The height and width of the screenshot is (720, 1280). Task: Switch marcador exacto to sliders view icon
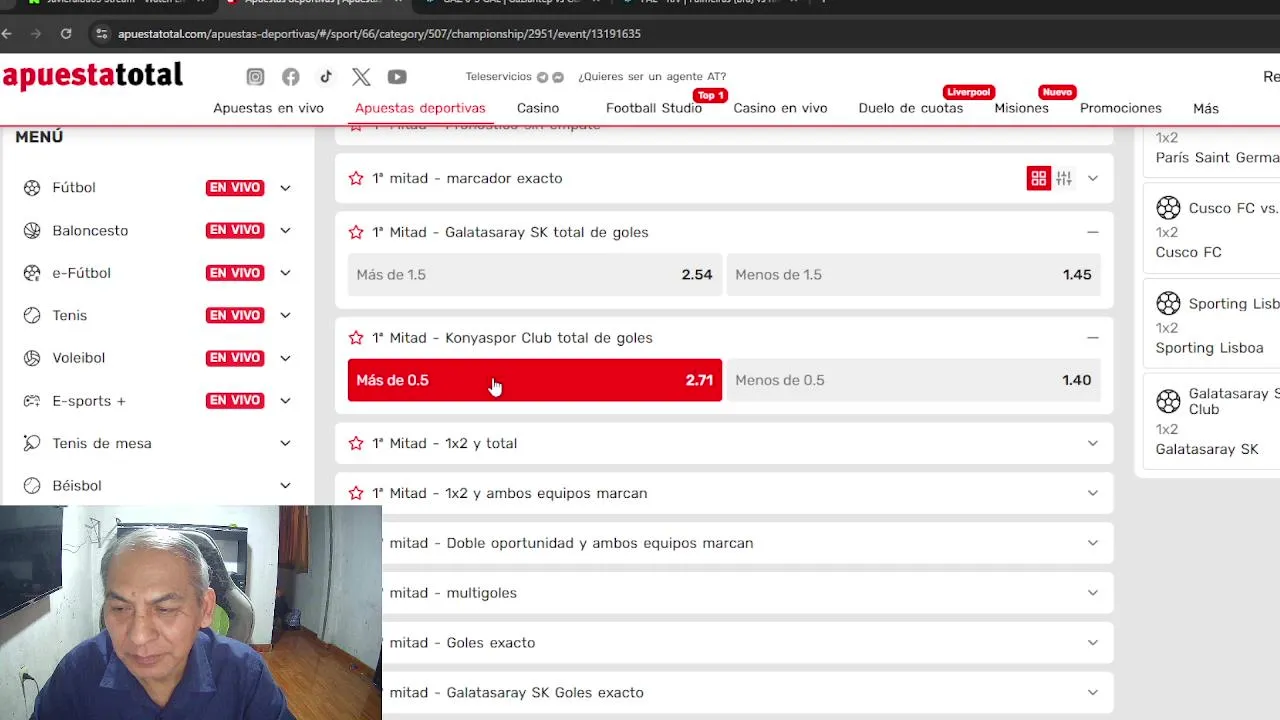[x=1064, y=178]
